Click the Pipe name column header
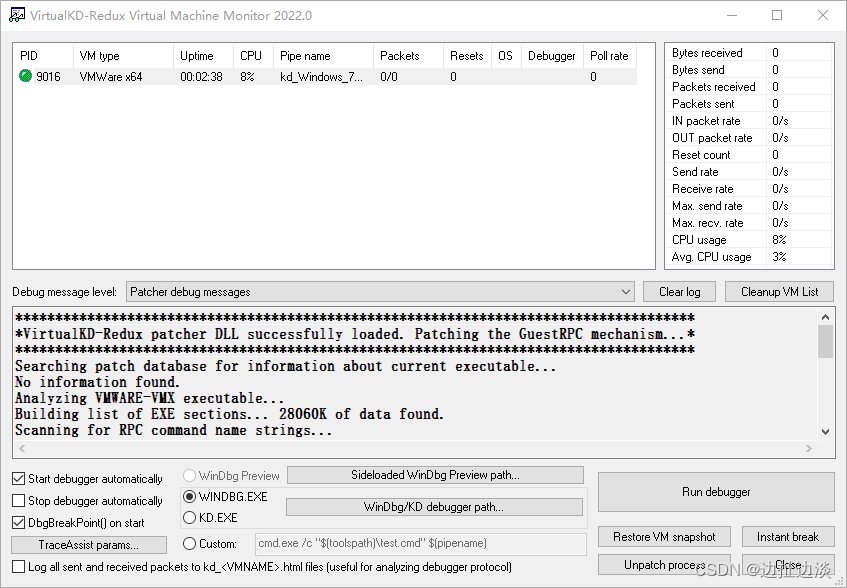This screenshot has width=847, height=588. pyautogui.click(x=324, y=56)
